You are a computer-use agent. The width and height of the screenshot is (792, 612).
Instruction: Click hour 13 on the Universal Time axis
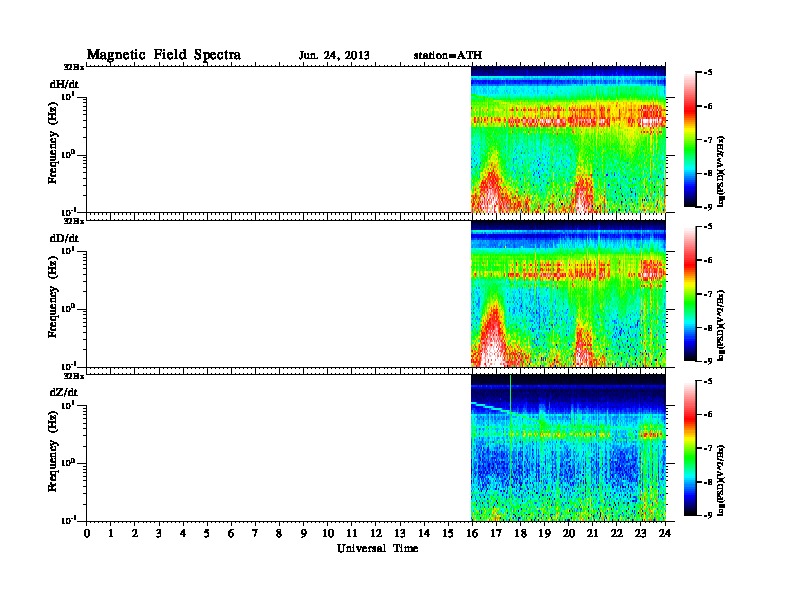click(x=400, y=533)
